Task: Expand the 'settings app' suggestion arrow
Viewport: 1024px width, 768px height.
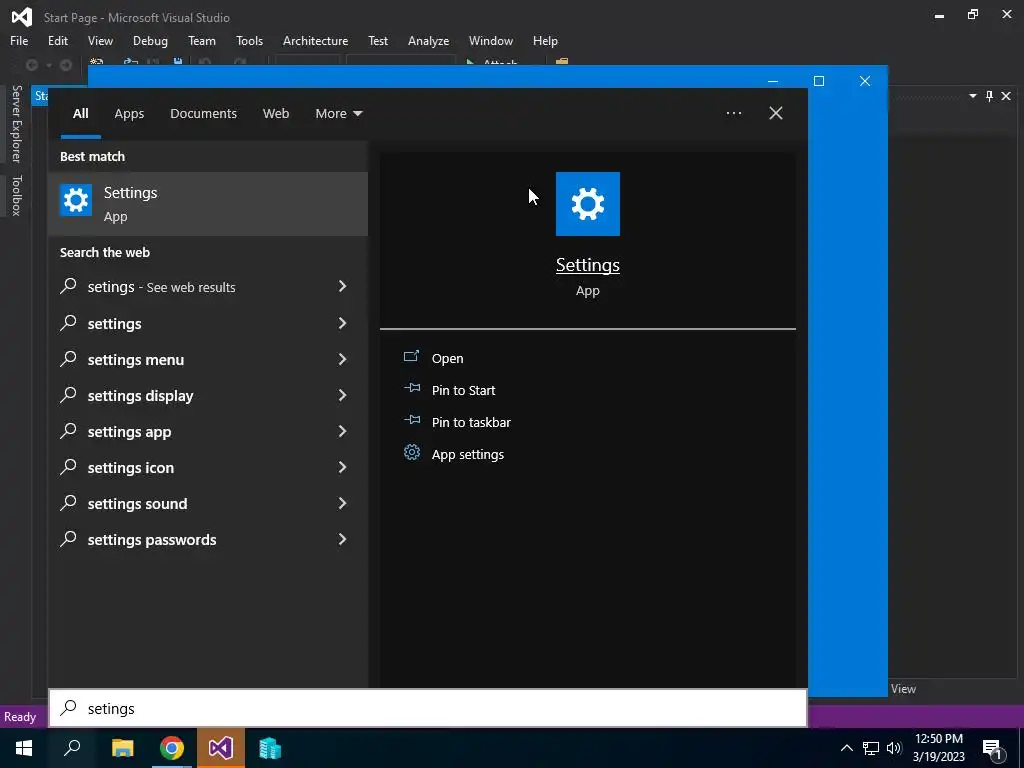Action: [x=342, y=430]
